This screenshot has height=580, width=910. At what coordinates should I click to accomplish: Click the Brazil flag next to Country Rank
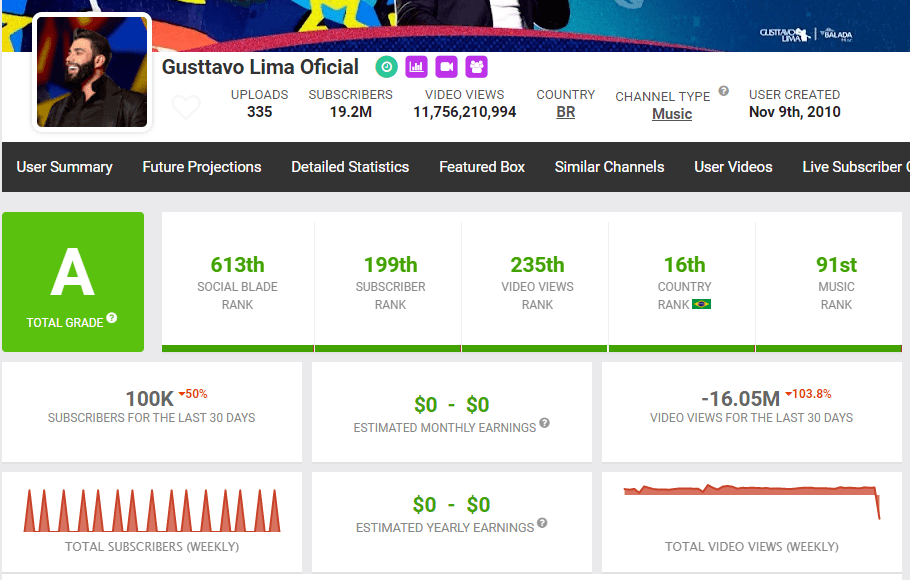pyautogui.click(x=701, y=304)
